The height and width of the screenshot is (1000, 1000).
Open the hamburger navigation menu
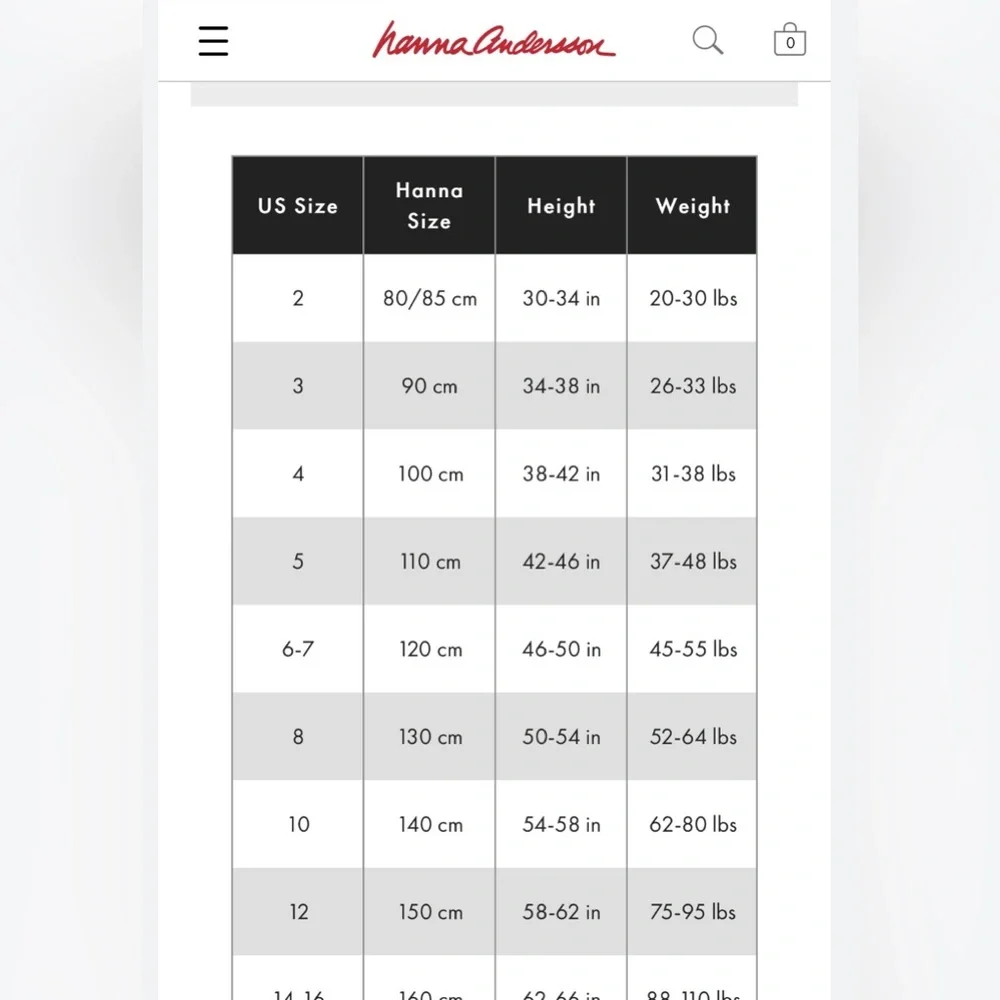point(213,41)
